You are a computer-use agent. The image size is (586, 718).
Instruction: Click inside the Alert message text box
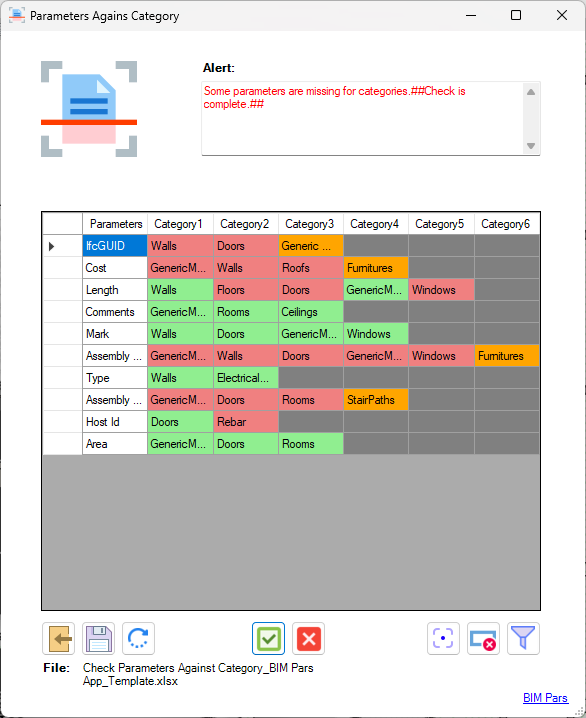(371, 119)
